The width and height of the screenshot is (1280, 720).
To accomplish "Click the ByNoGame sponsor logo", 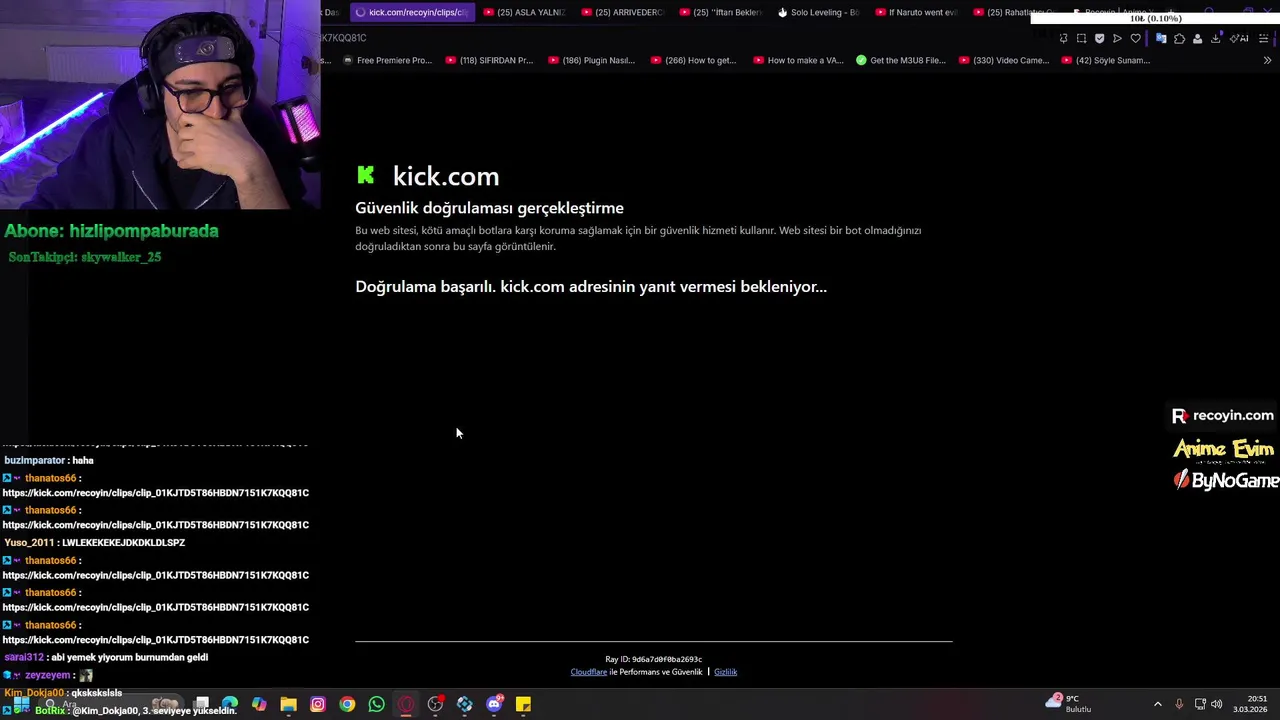I will [x=1226, y=481].
